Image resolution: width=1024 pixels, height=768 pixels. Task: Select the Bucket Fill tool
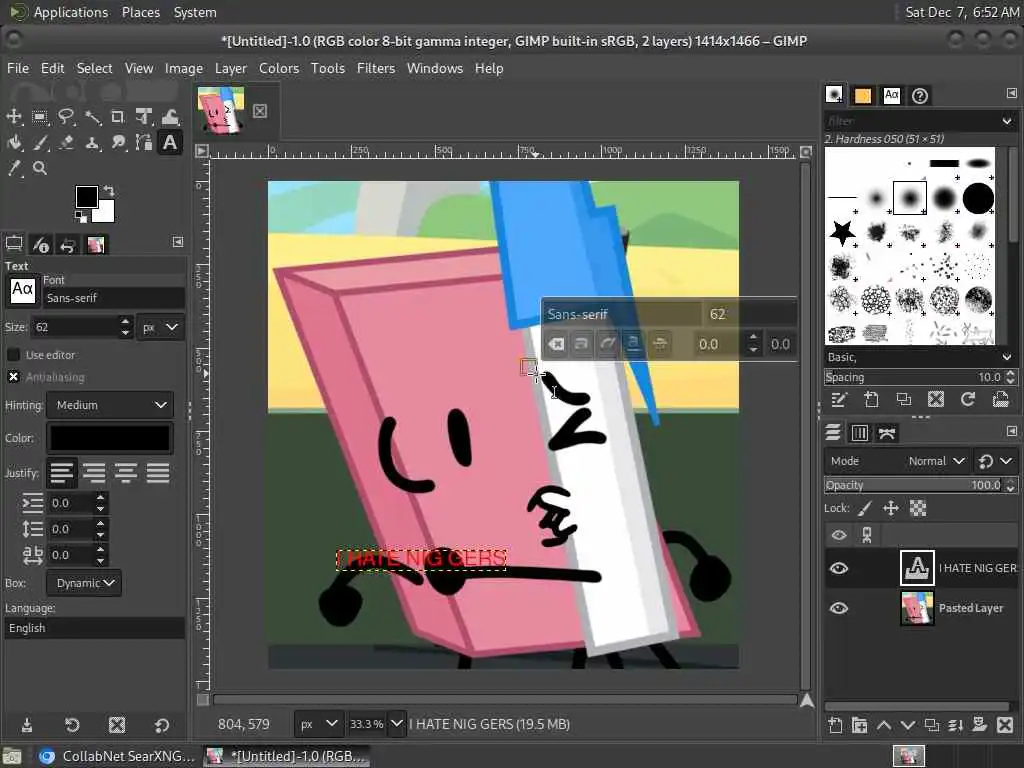click(14, 142)
